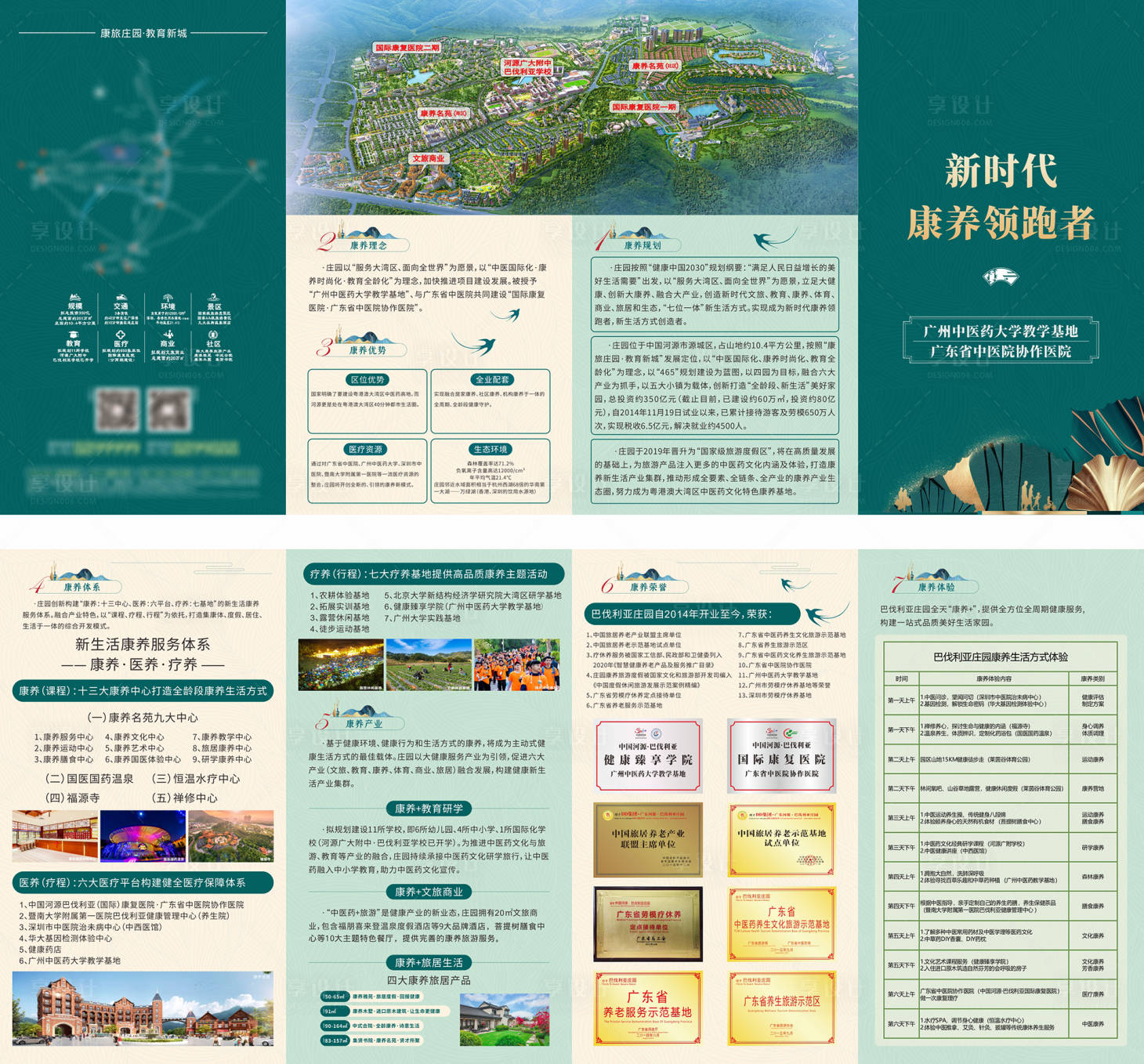Click the 第一天上午 table row
The height and width of the screenshot is (1064, 1144).
(1001, 700)
